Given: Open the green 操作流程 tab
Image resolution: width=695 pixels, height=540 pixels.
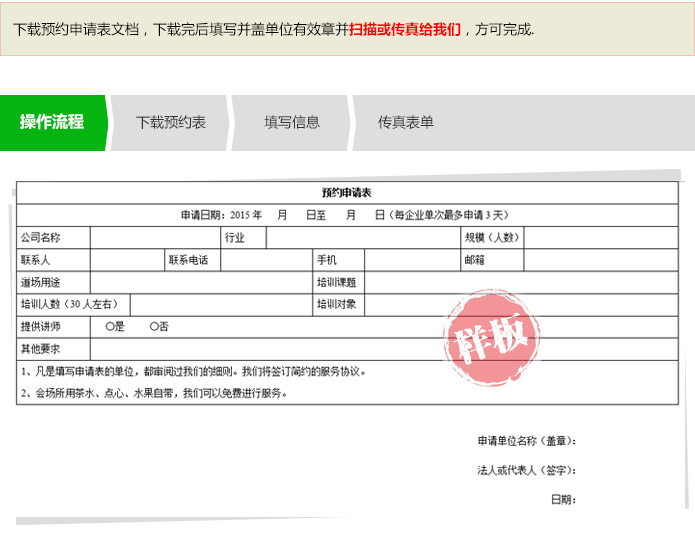Looking at the screenshot, I should [x=52, y=122].
